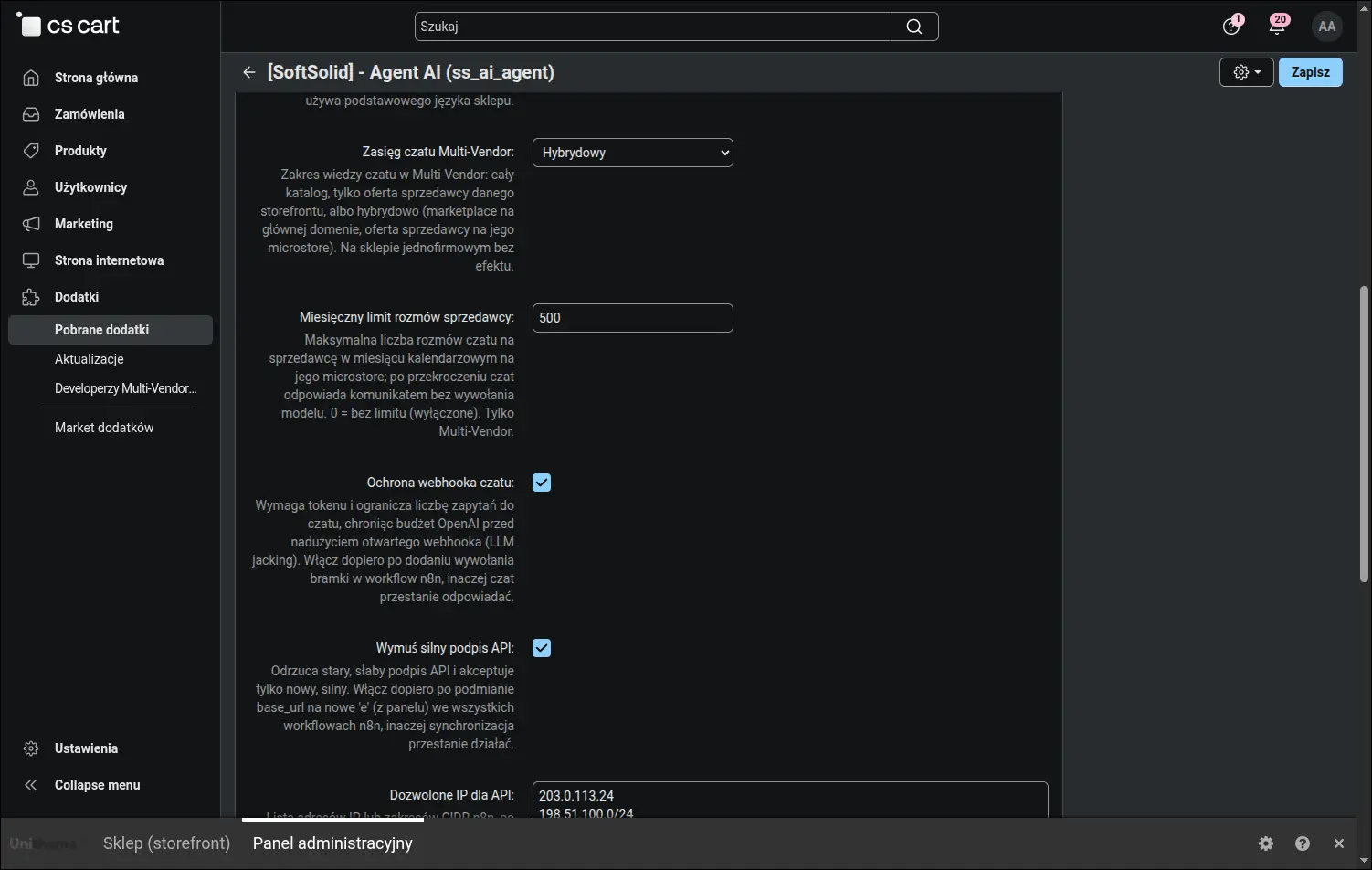The width and height of the screenshot is (1372, 870).
Task: Go back using the arrow beside add-on title
Action: (248, 72)
